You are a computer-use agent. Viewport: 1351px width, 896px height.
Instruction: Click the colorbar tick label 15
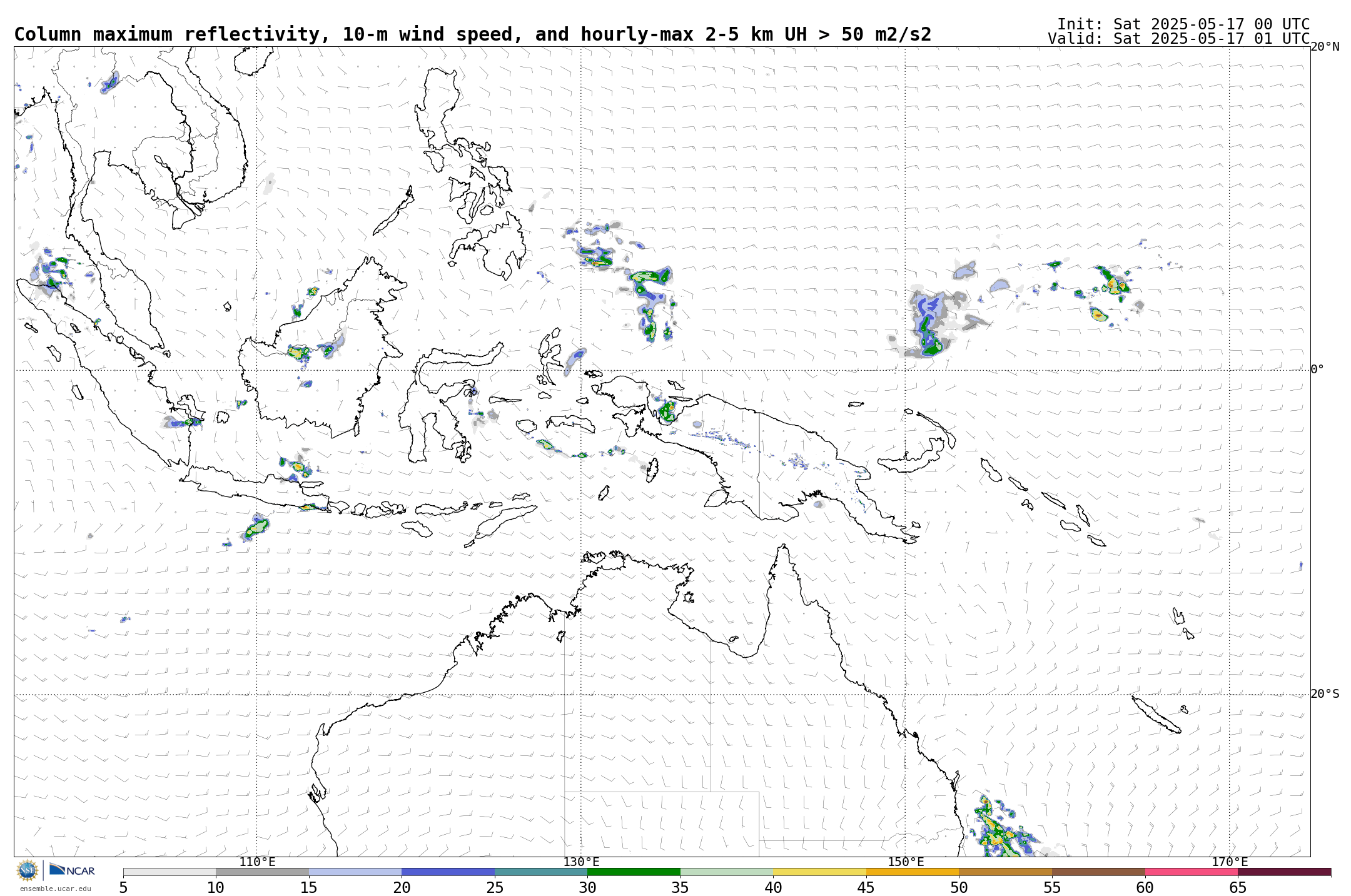(x=309, y=887)
